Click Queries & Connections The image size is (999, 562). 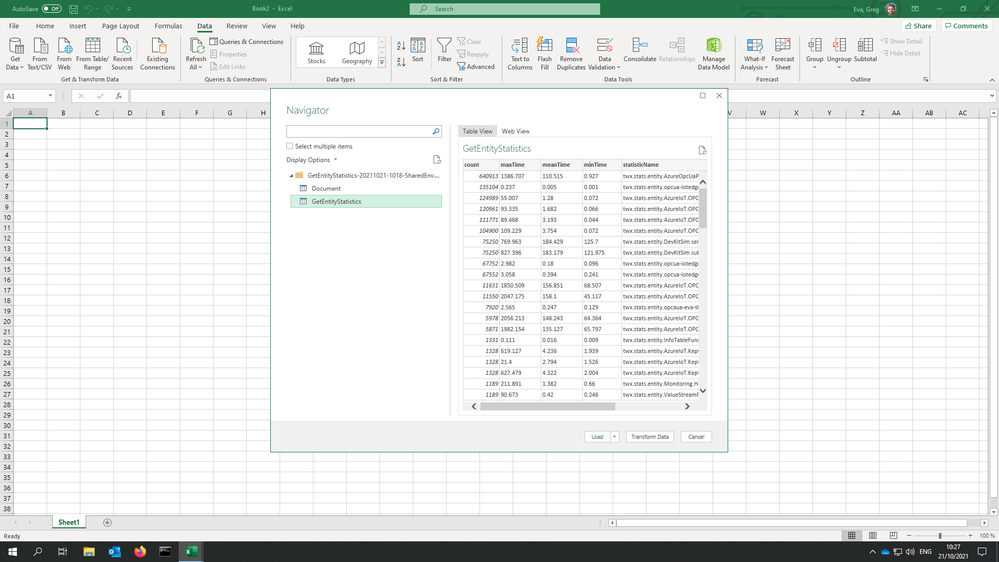coord(247,41)
